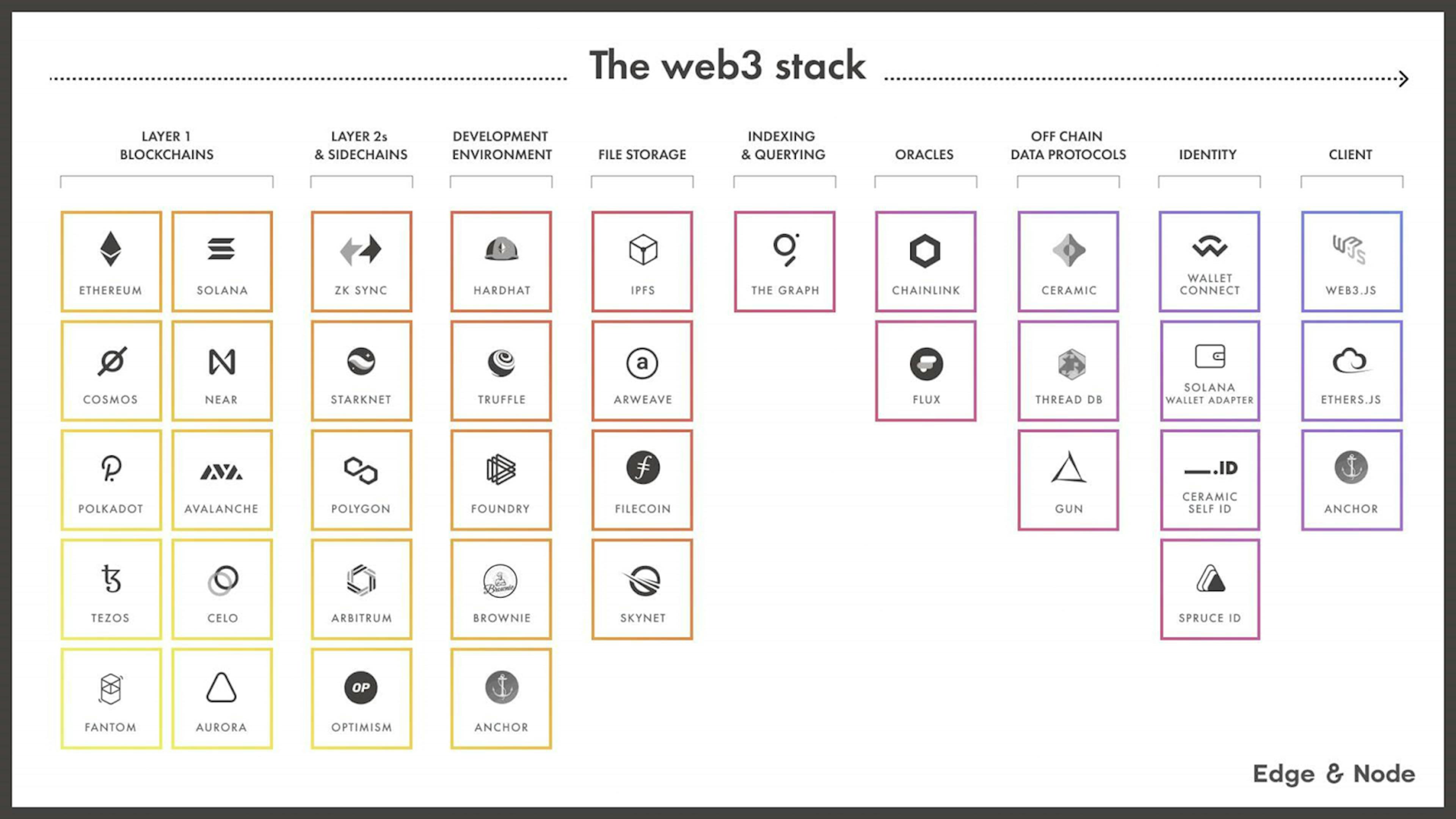The width and height of the screenshot is (1456, 819).
Task: Toggle the Solana blockchain card selection
Action: 222,261
